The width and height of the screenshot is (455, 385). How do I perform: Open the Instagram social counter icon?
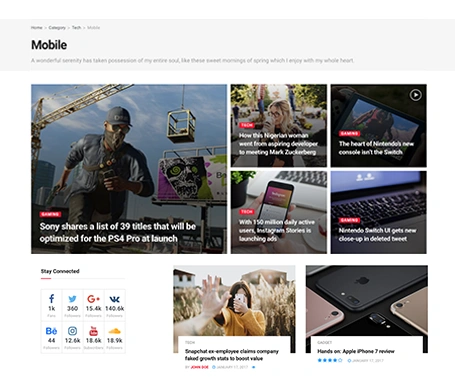[x=72, y=331]
